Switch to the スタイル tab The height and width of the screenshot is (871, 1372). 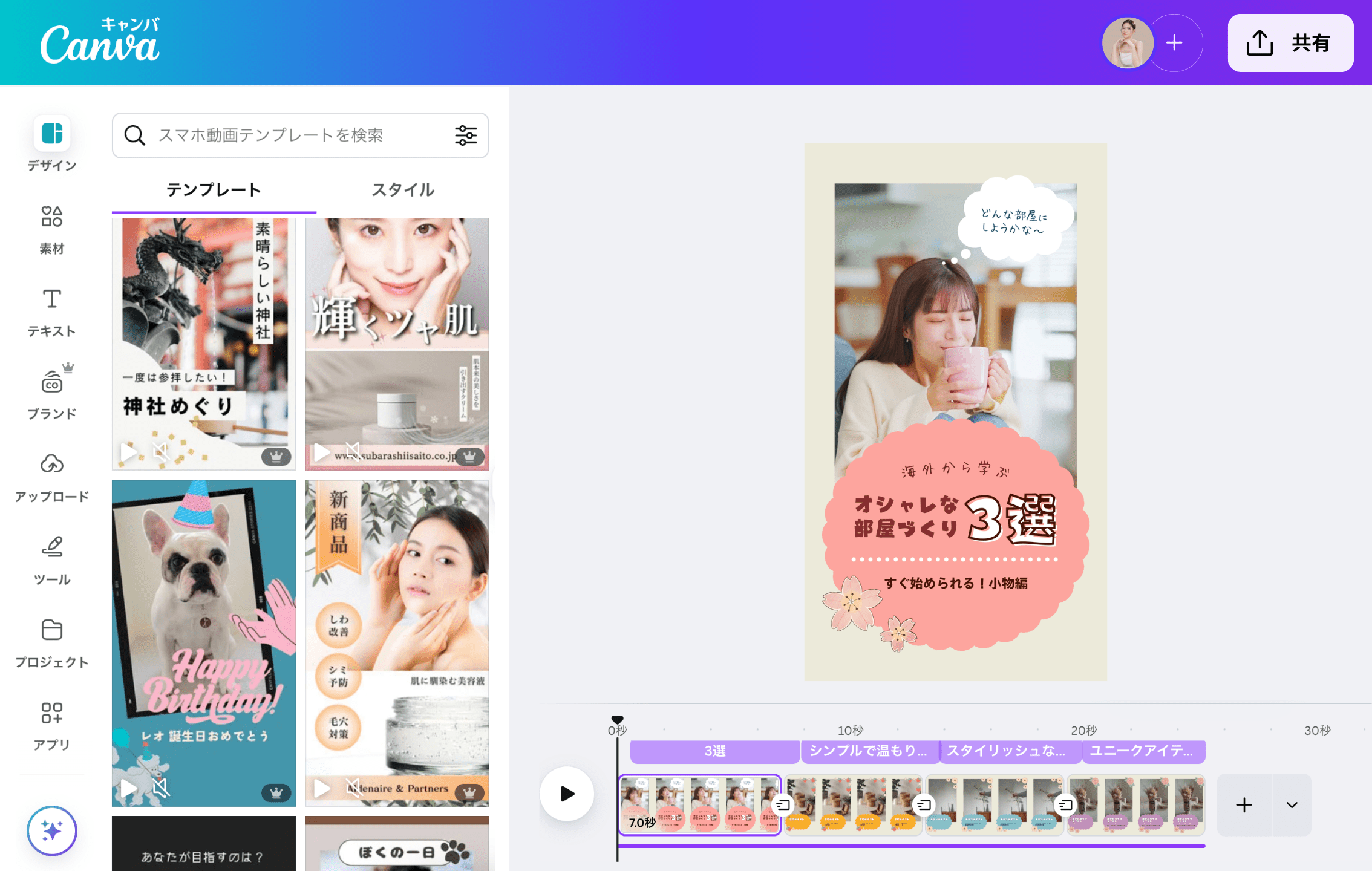[x=403, y=189]
